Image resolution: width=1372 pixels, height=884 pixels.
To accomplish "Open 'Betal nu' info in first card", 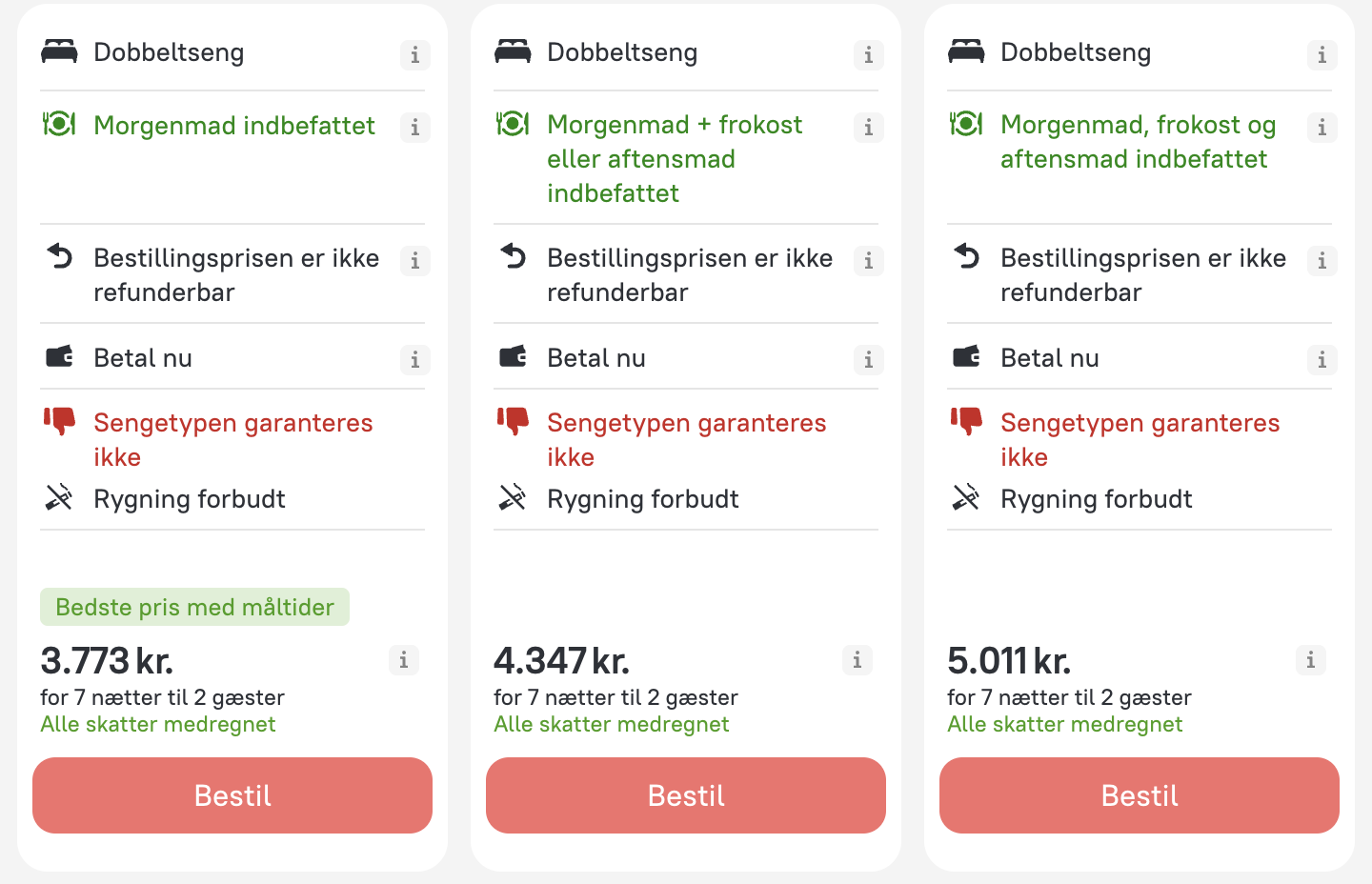I will click(415, 360).
